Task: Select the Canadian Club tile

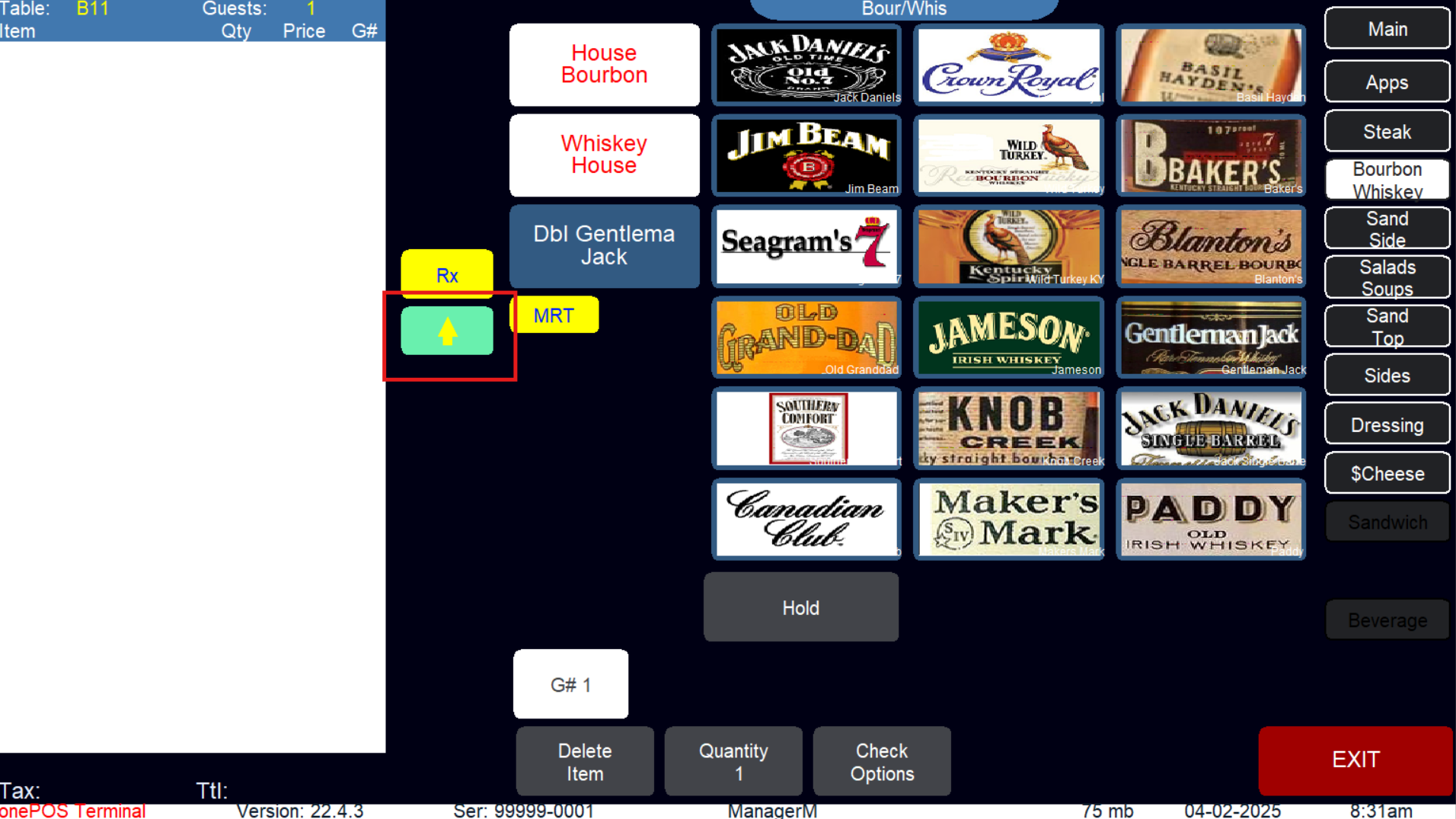Action: pos(806,519)
